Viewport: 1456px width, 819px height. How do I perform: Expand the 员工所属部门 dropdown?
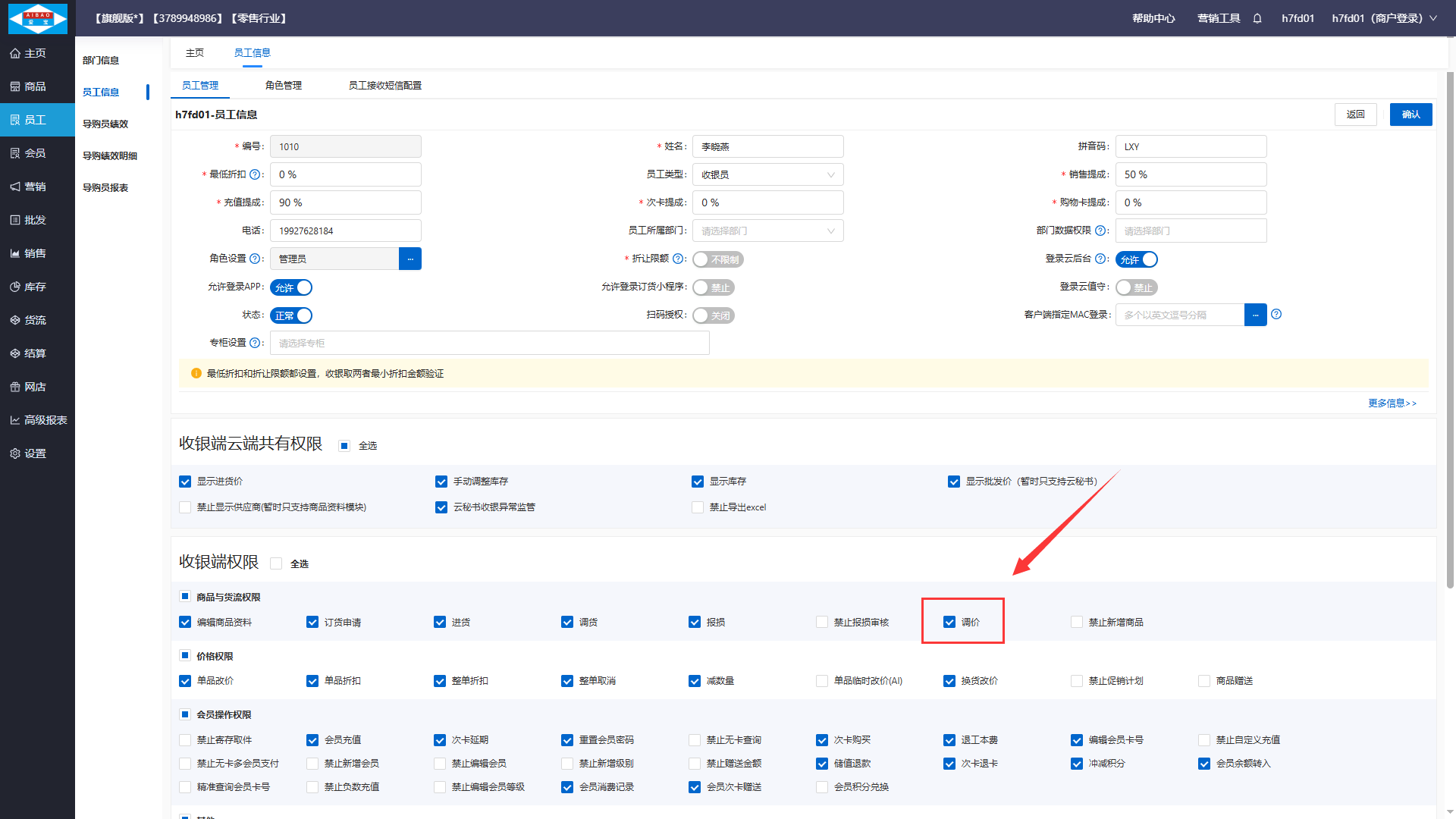767,231
